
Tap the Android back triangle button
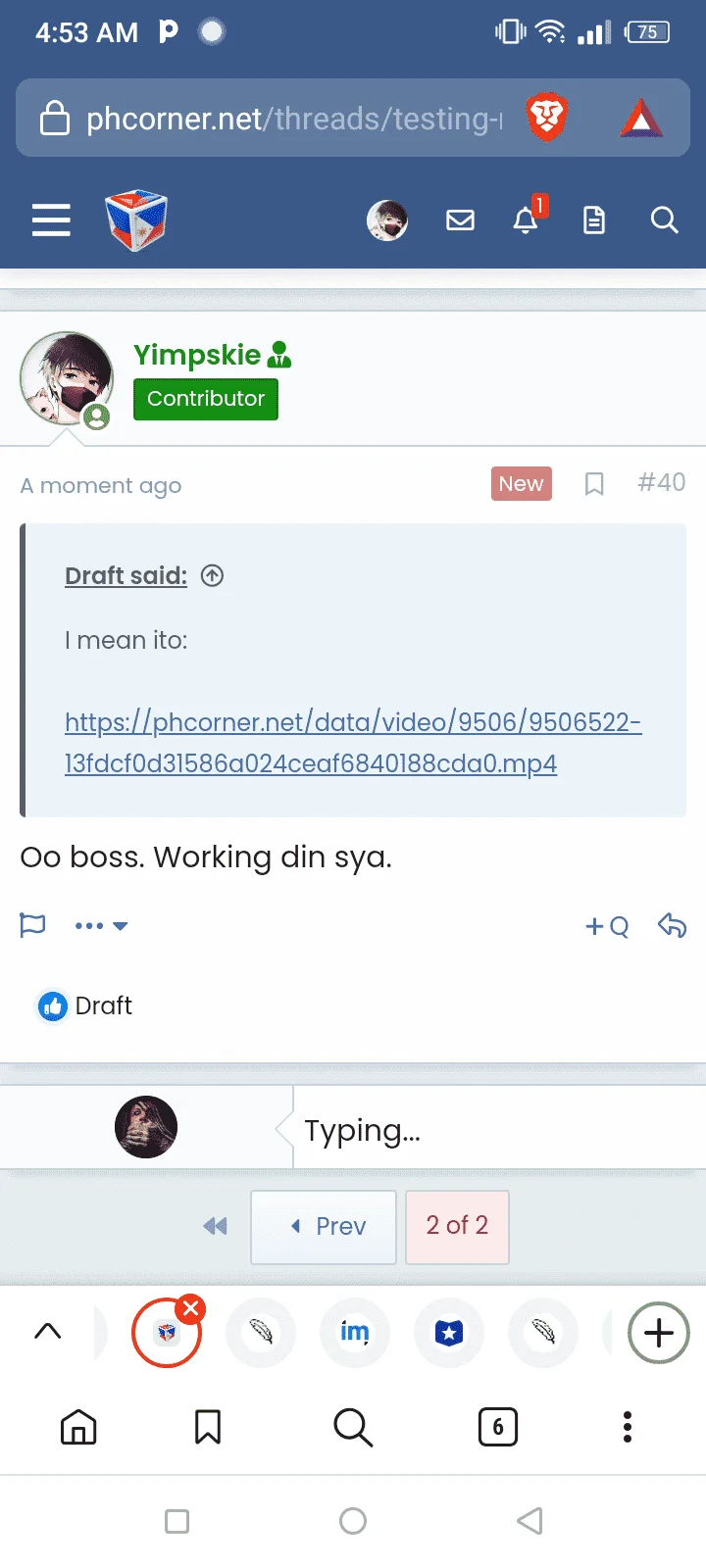pos(529,1521)
